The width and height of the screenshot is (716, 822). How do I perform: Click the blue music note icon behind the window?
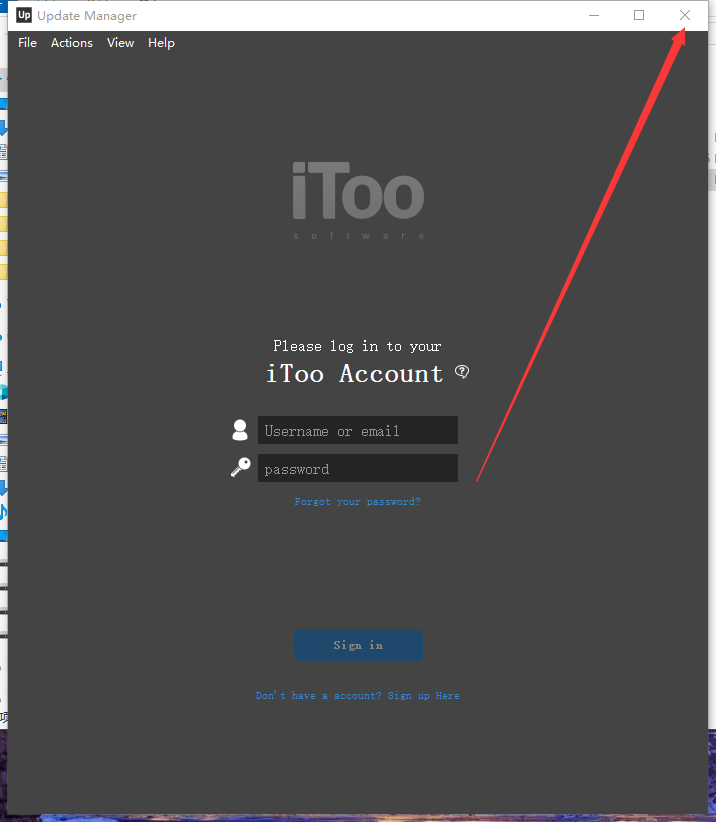[x=3, y=511]
